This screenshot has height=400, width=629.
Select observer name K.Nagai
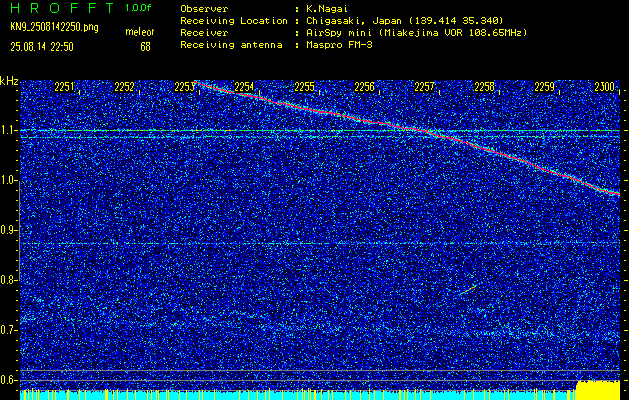tap(327, 9)
